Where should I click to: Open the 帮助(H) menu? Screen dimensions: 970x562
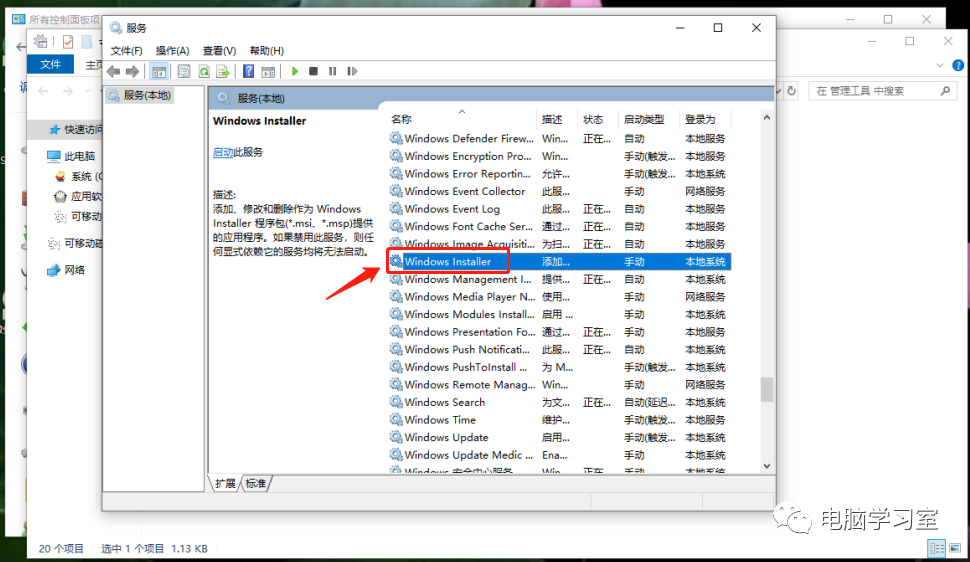(267, 51)
